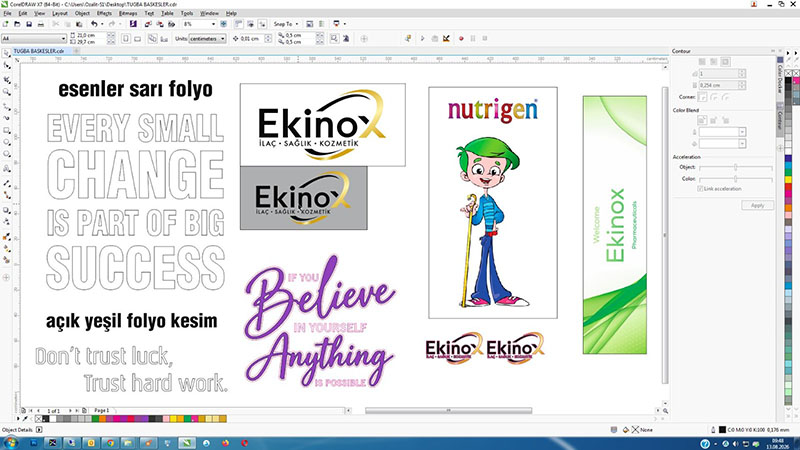Image resolution: width=800 pixels, height=450 pixels.
Task: Click the Export icon
Action: [x=160, y=24]
